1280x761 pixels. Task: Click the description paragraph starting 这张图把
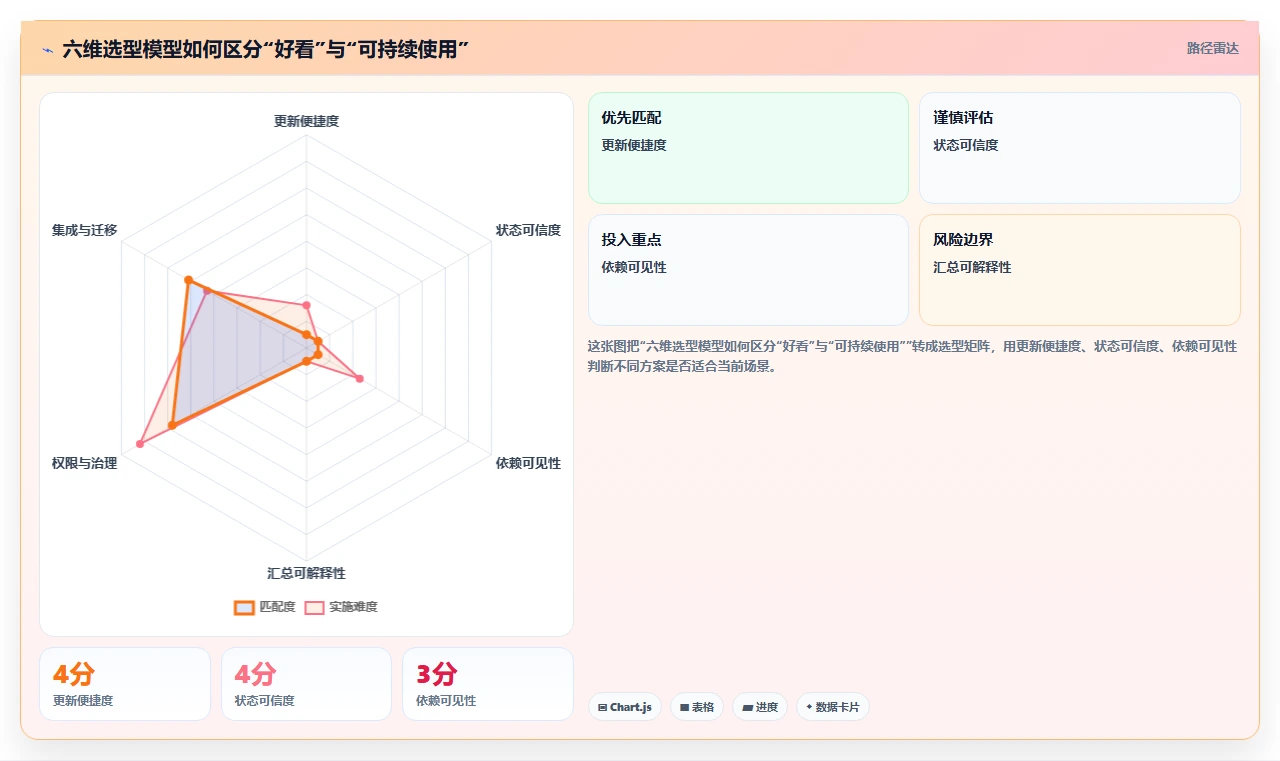click(912, 356)
